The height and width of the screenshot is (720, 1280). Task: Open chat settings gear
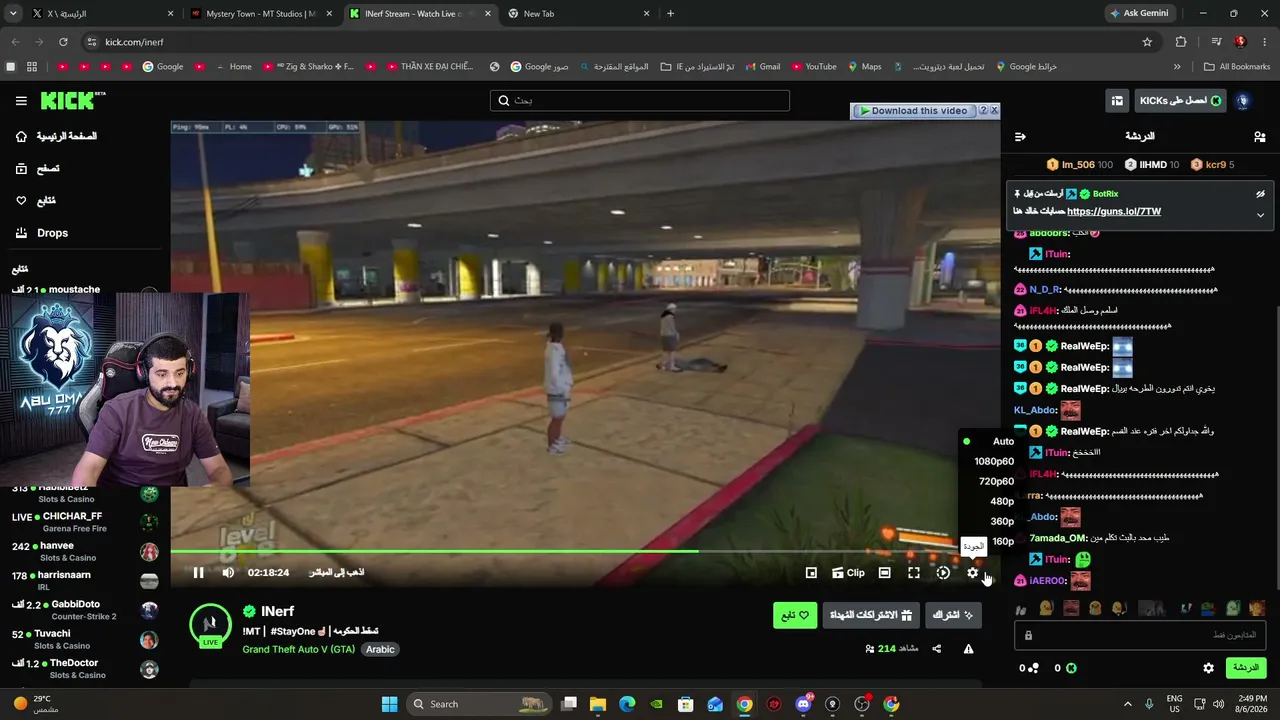(x=1208, y=668)
